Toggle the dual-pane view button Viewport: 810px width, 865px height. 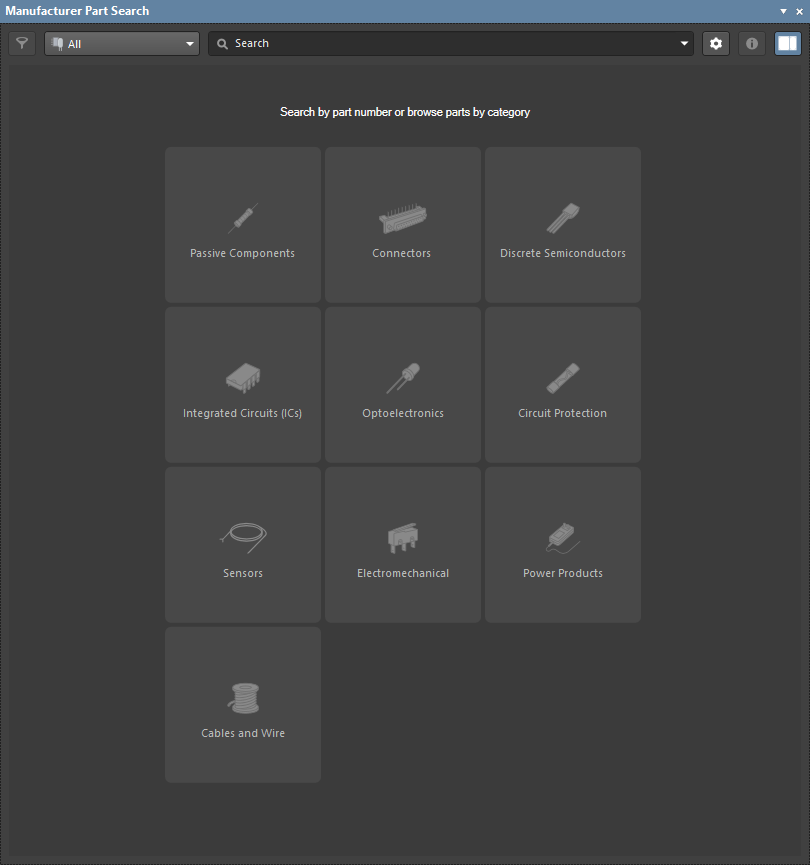tap(787, 43)
